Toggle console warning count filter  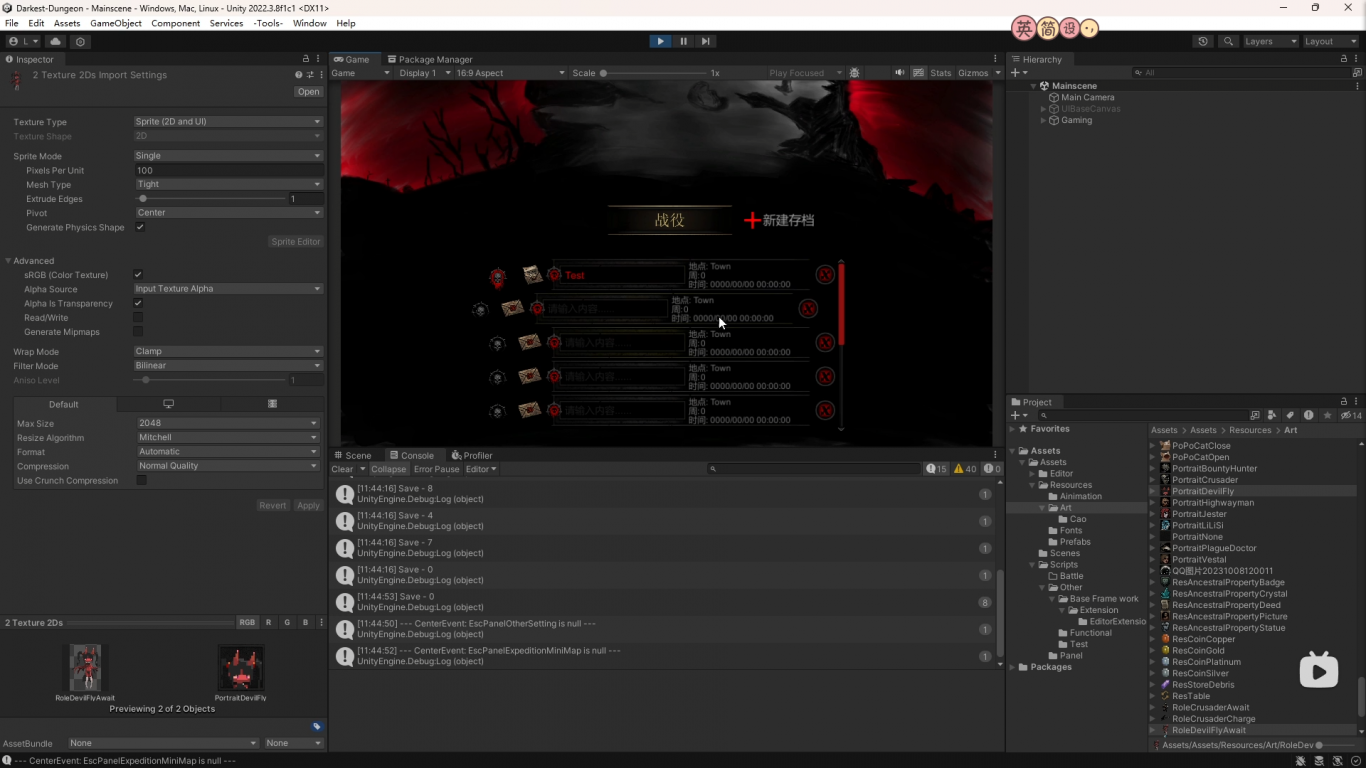[965, 469]
